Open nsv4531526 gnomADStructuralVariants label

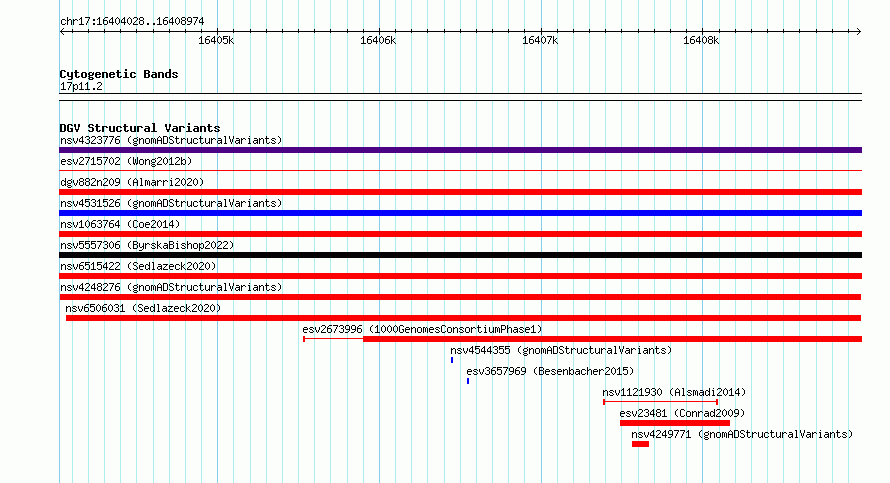tap(171, 203)
